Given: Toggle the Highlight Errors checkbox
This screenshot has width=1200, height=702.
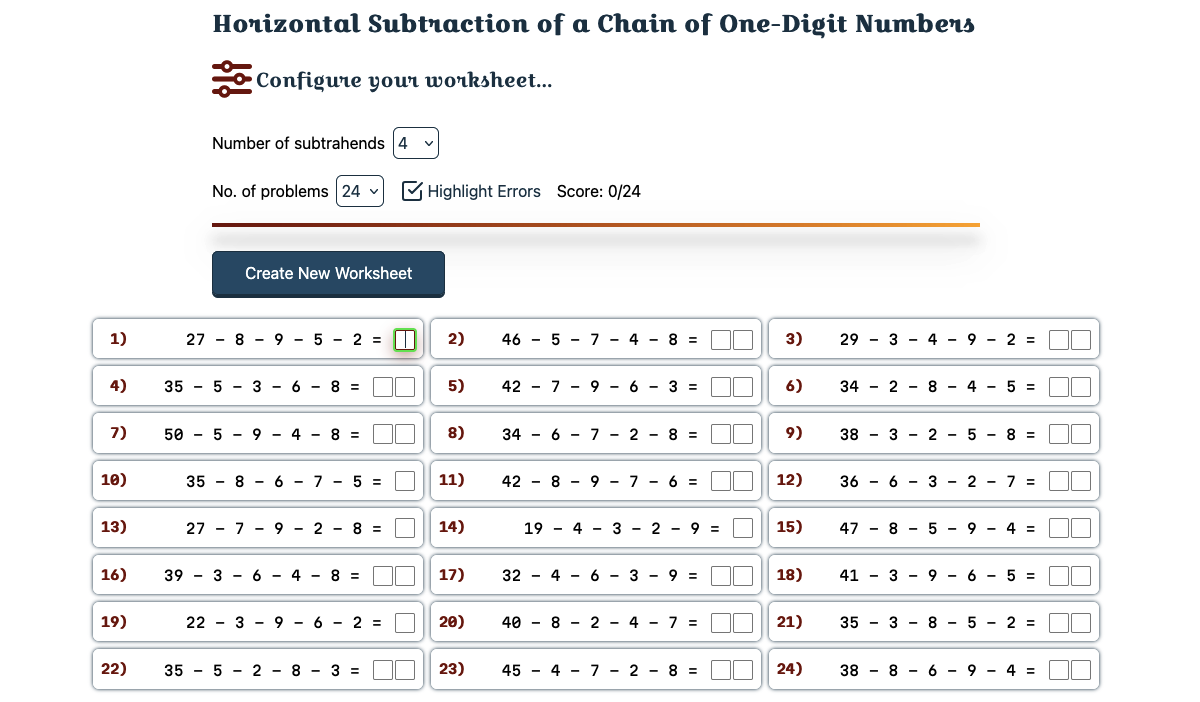Looking at the screenshot, I should click(412, 190).
